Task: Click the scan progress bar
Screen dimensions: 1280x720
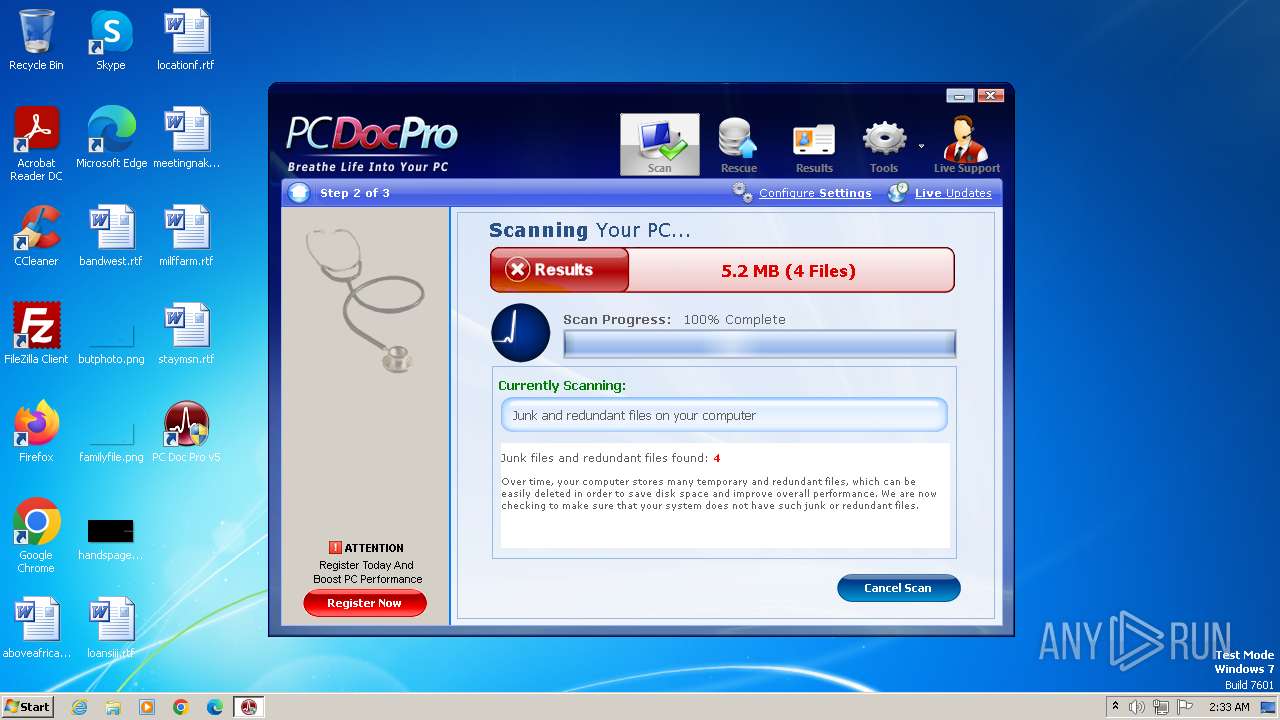Action: (x=759, y=344)
